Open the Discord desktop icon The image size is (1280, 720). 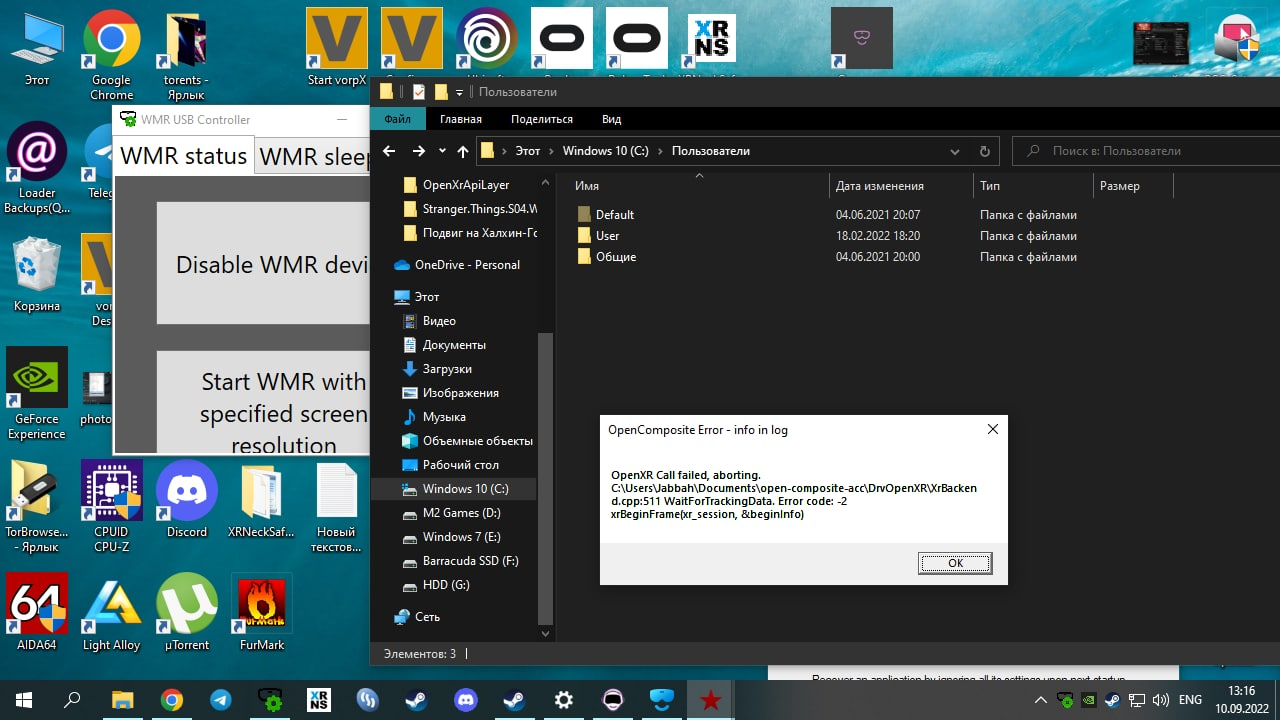(x=187, y=491)
